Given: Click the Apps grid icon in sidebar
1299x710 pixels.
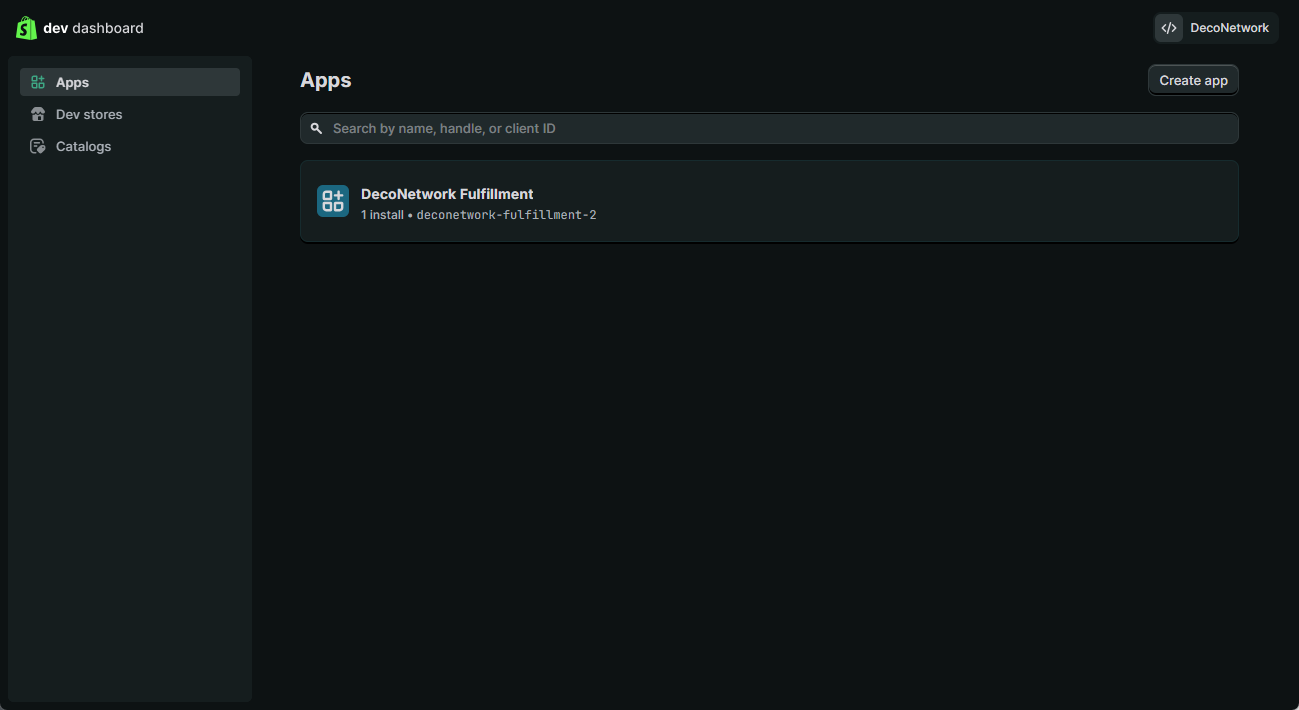Looking at the screenshot, I should [38, 82].
